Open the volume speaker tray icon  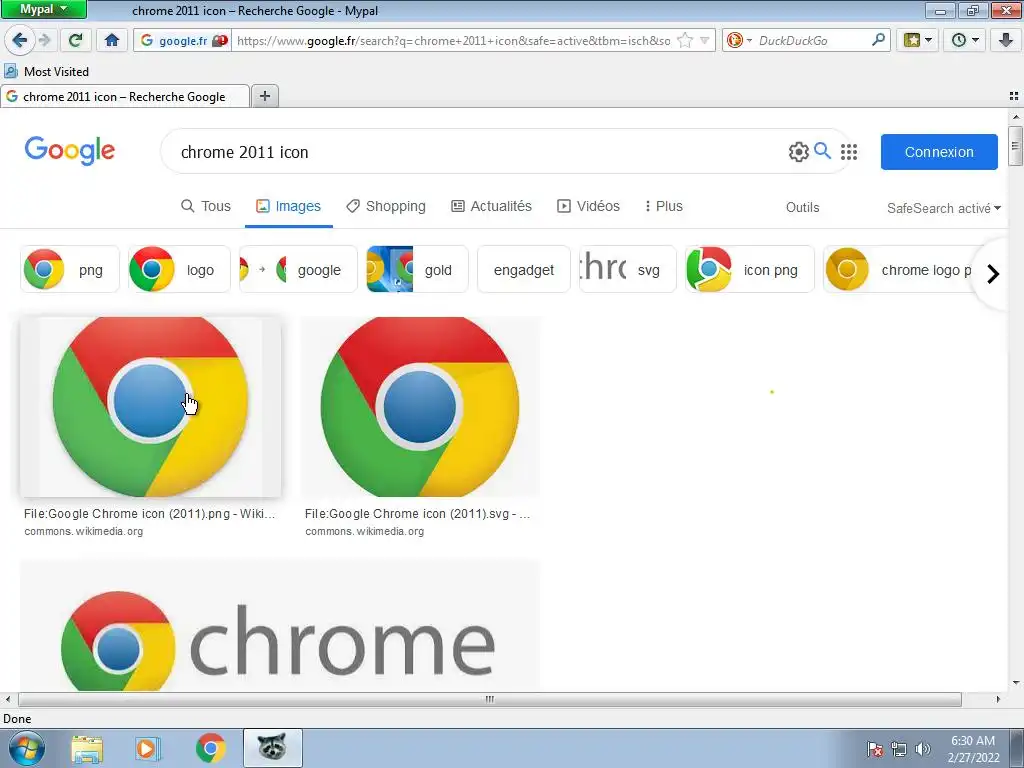(x=923, y=749)
